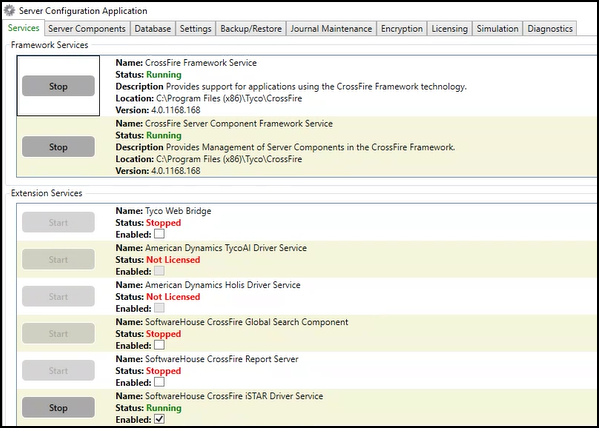The width and height of the screenshot is (599, 428).
Task: Stop the iSTAR Driver Service
Action: coord(58,407)
